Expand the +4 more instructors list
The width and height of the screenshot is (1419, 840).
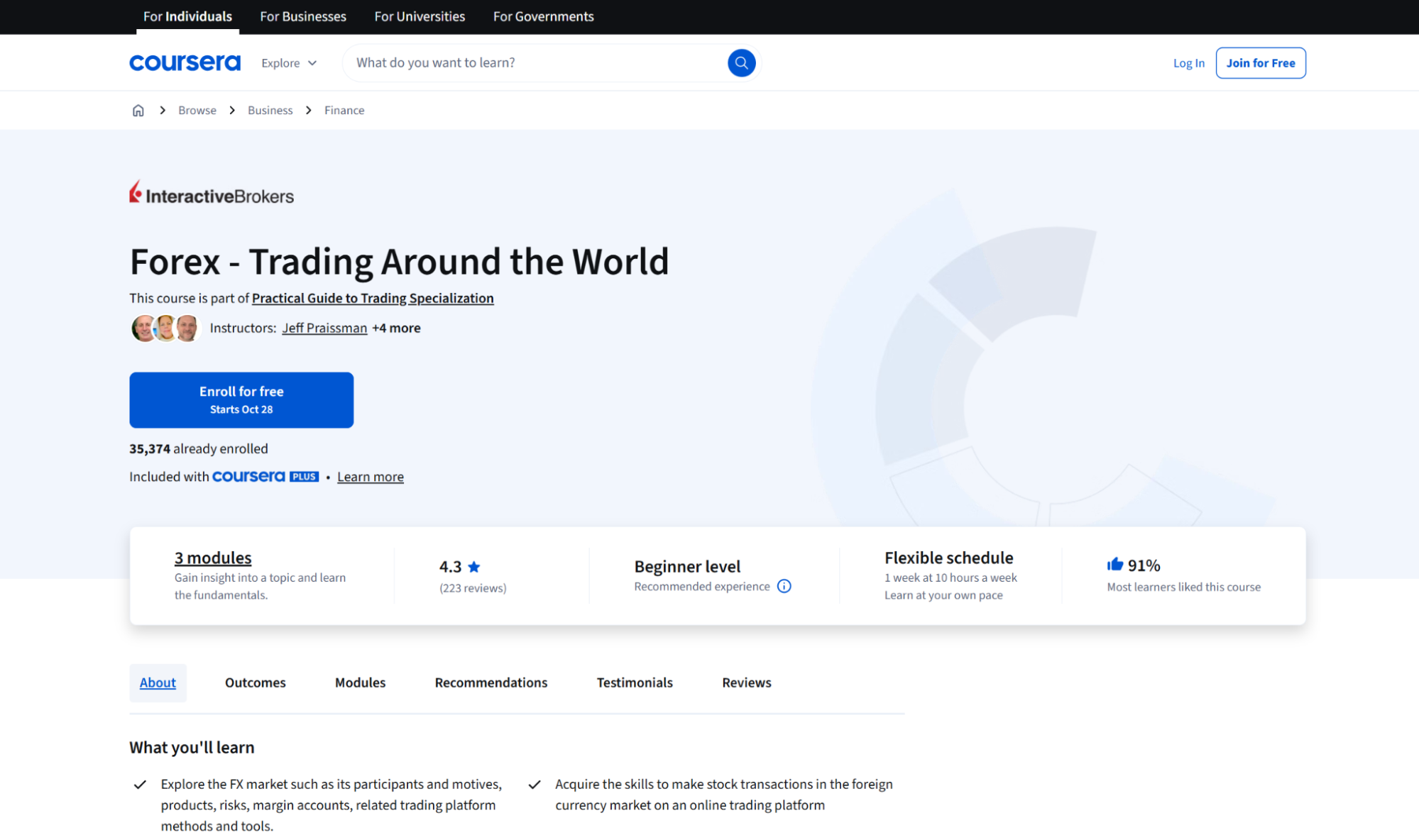point(396,328)
